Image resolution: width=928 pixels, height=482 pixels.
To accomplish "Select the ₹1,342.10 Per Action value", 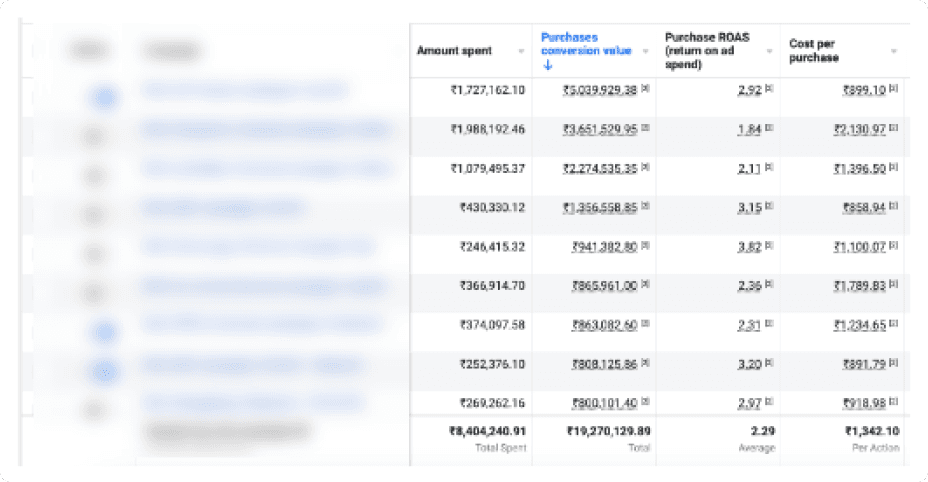I will click(x=872, y=431).
